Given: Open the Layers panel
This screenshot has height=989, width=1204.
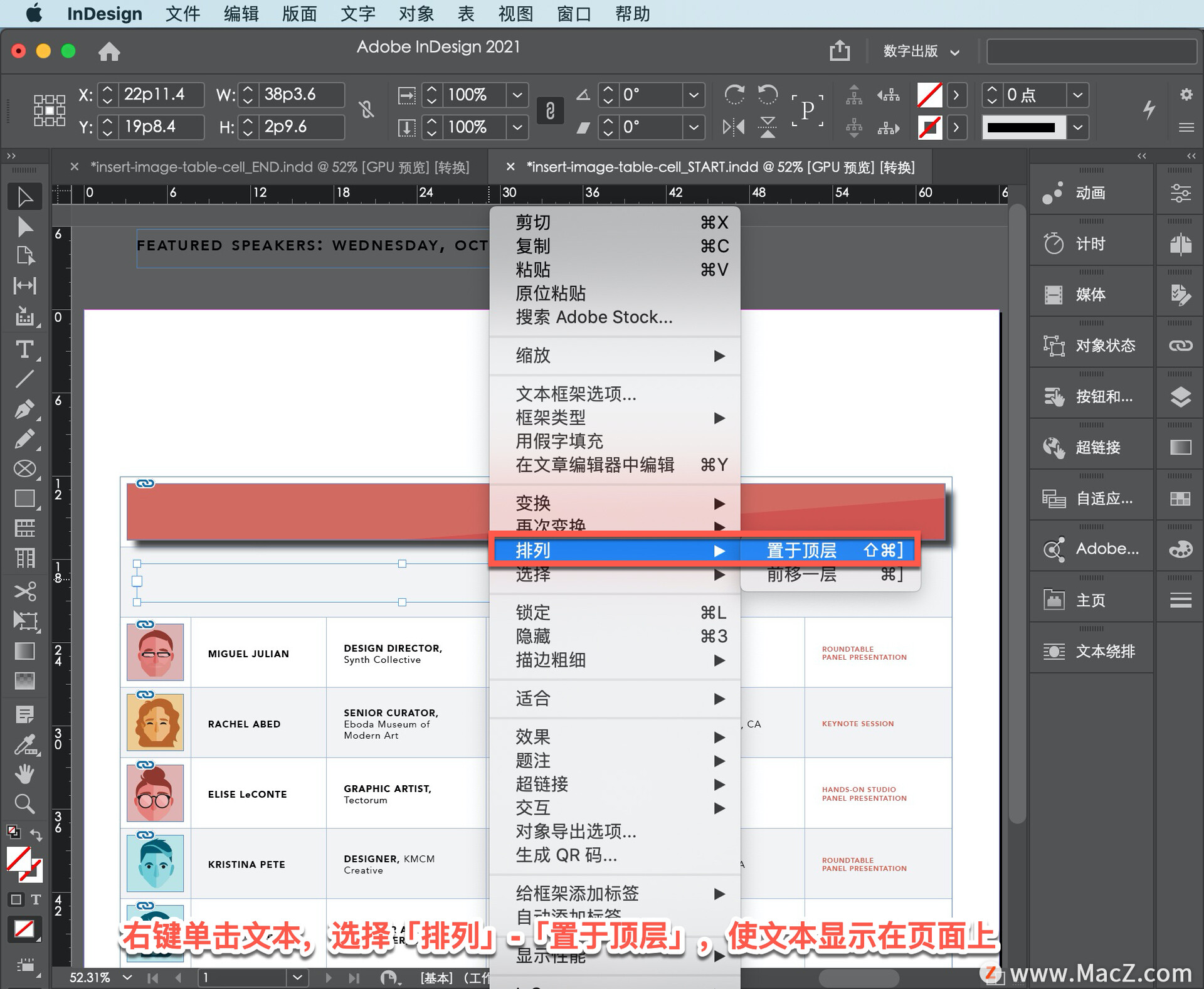Looking at the screenshot, I should [x=1181, y=396].
